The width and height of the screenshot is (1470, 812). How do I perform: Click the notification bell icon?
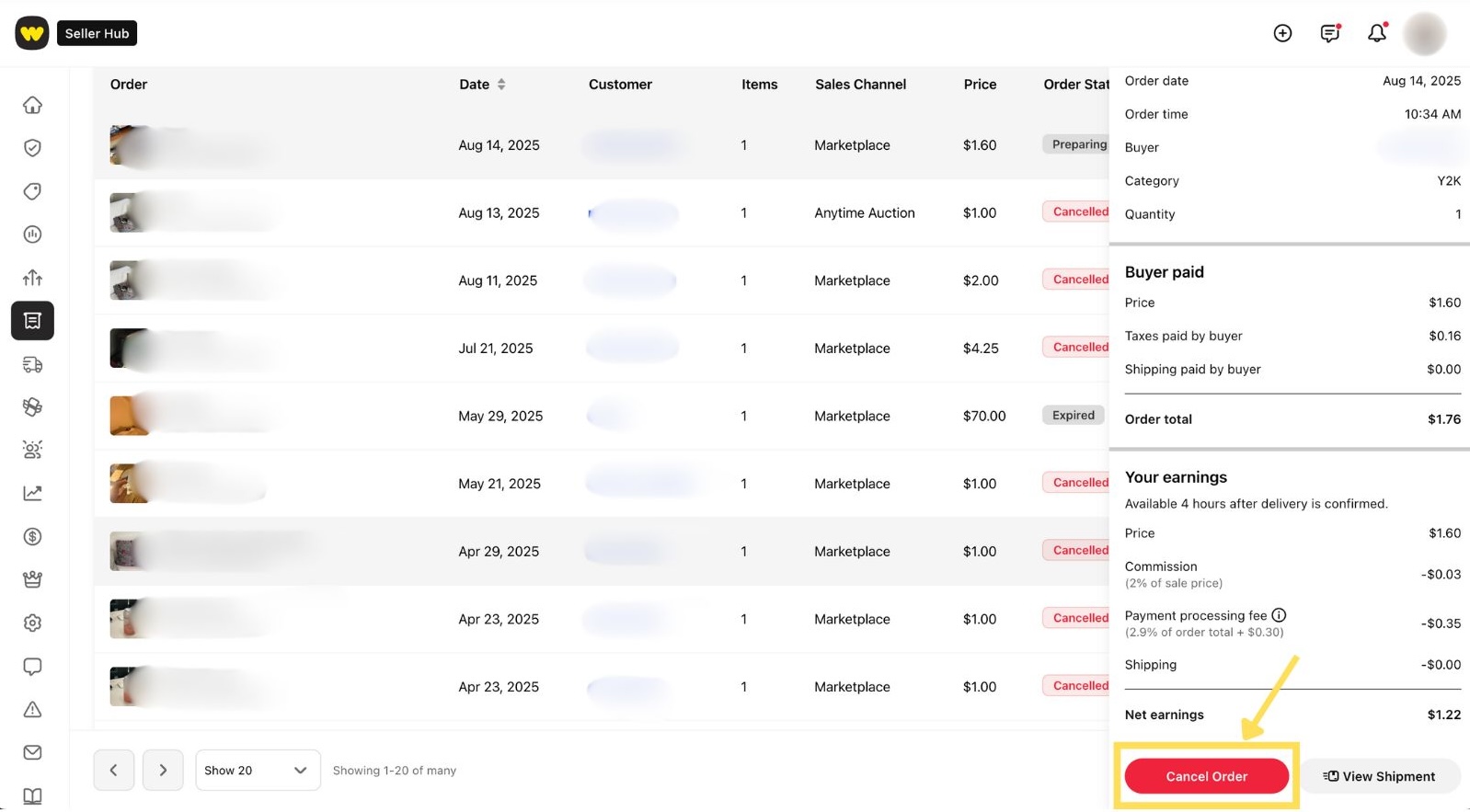pyautogui.click(x=1376, y=33)
